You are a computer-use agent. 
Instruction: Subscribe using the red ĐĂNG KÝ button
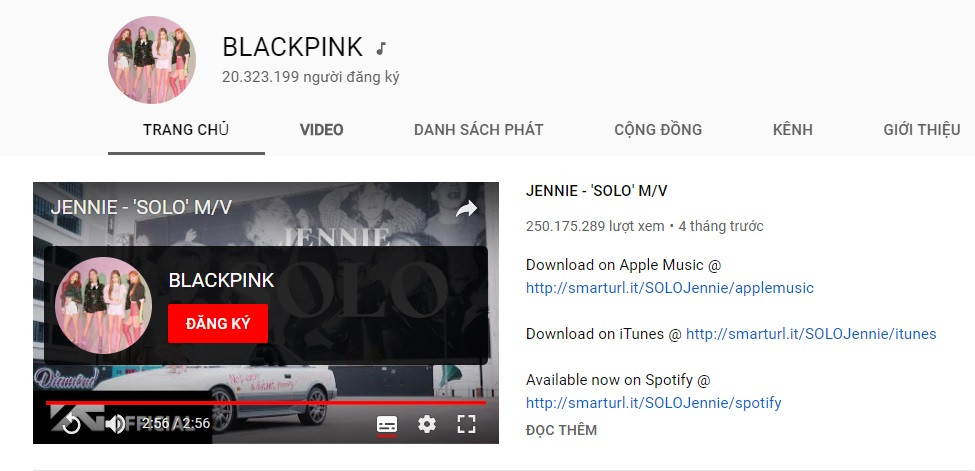218,324
